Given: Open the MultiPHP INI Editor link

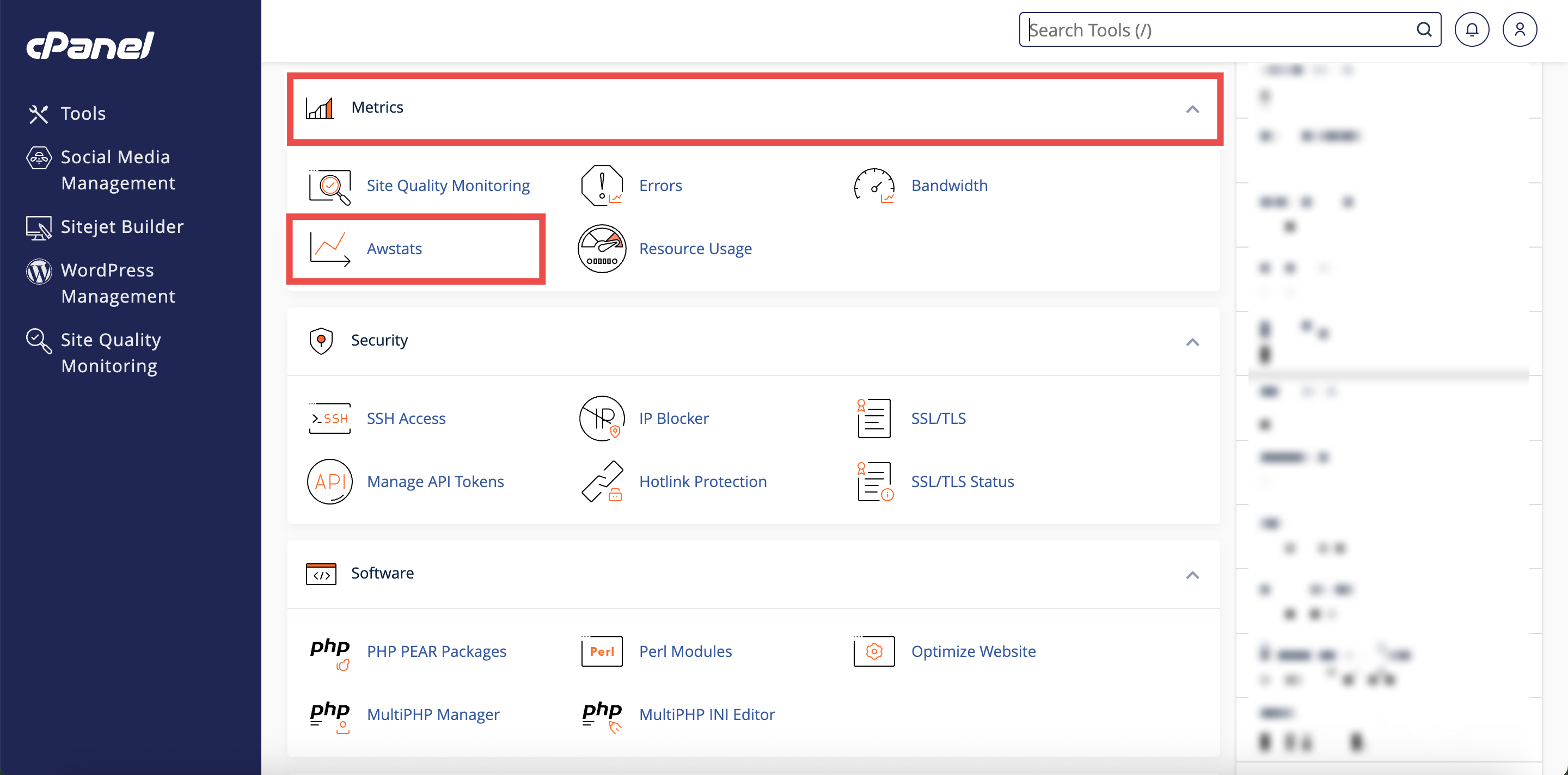Looking at the screenshot, I should pos(706,715).
